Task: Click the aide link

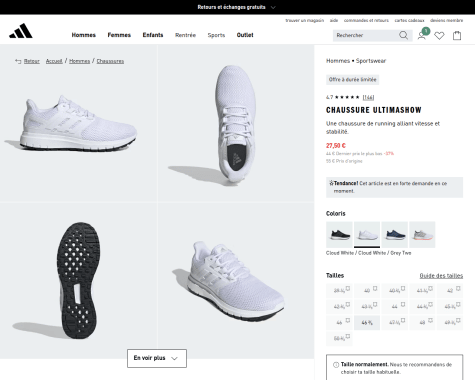Action: [334, 20]
